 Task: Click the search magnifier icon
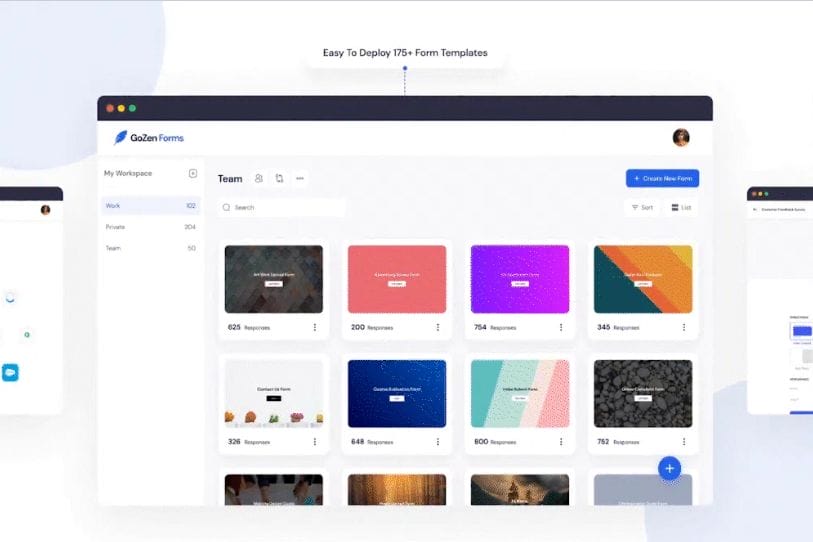tap(227, 207)
